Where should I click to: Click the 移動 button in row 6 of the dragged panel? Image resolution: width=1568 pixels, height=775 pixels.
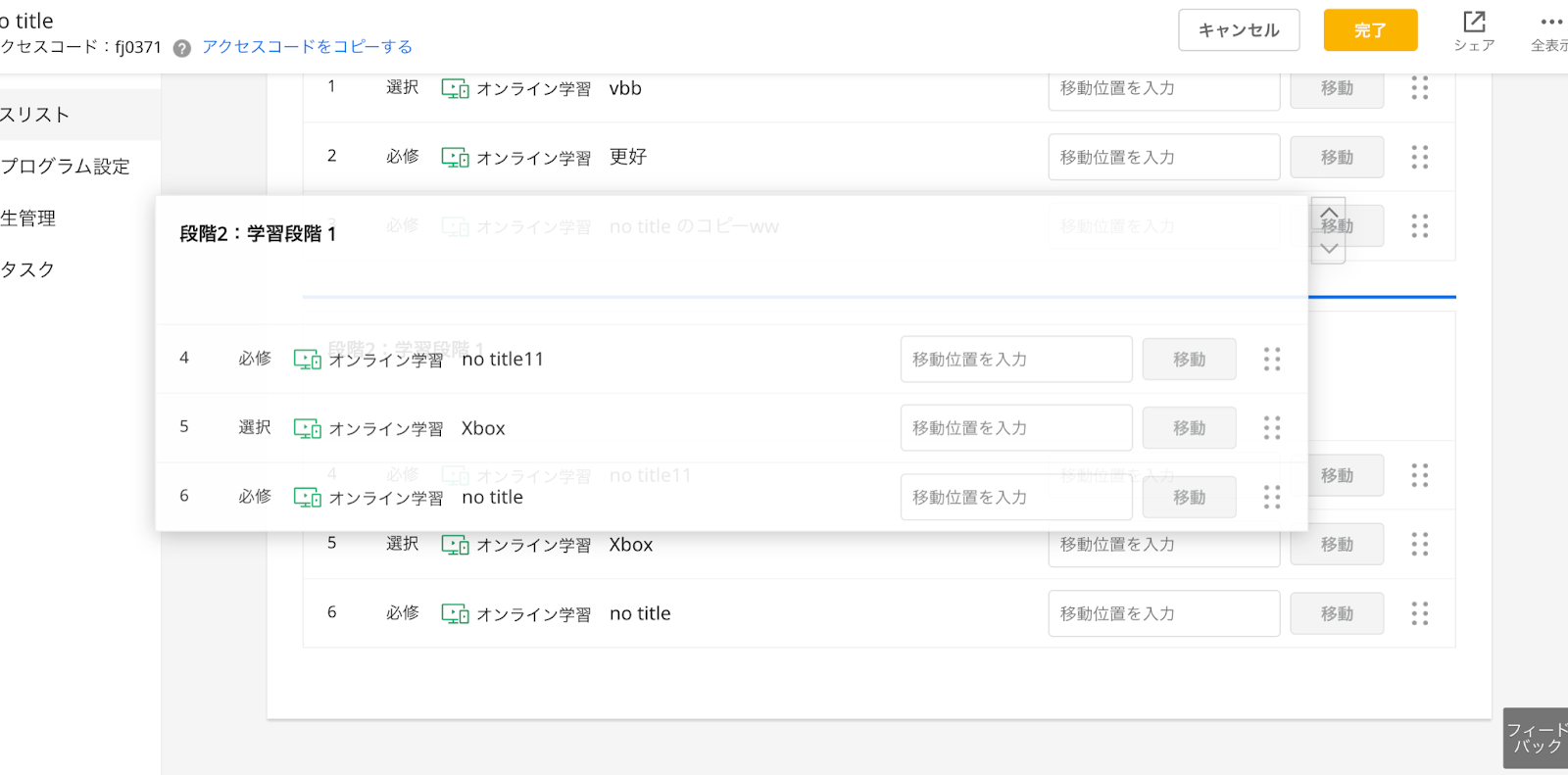click(x=1190, y=498)
